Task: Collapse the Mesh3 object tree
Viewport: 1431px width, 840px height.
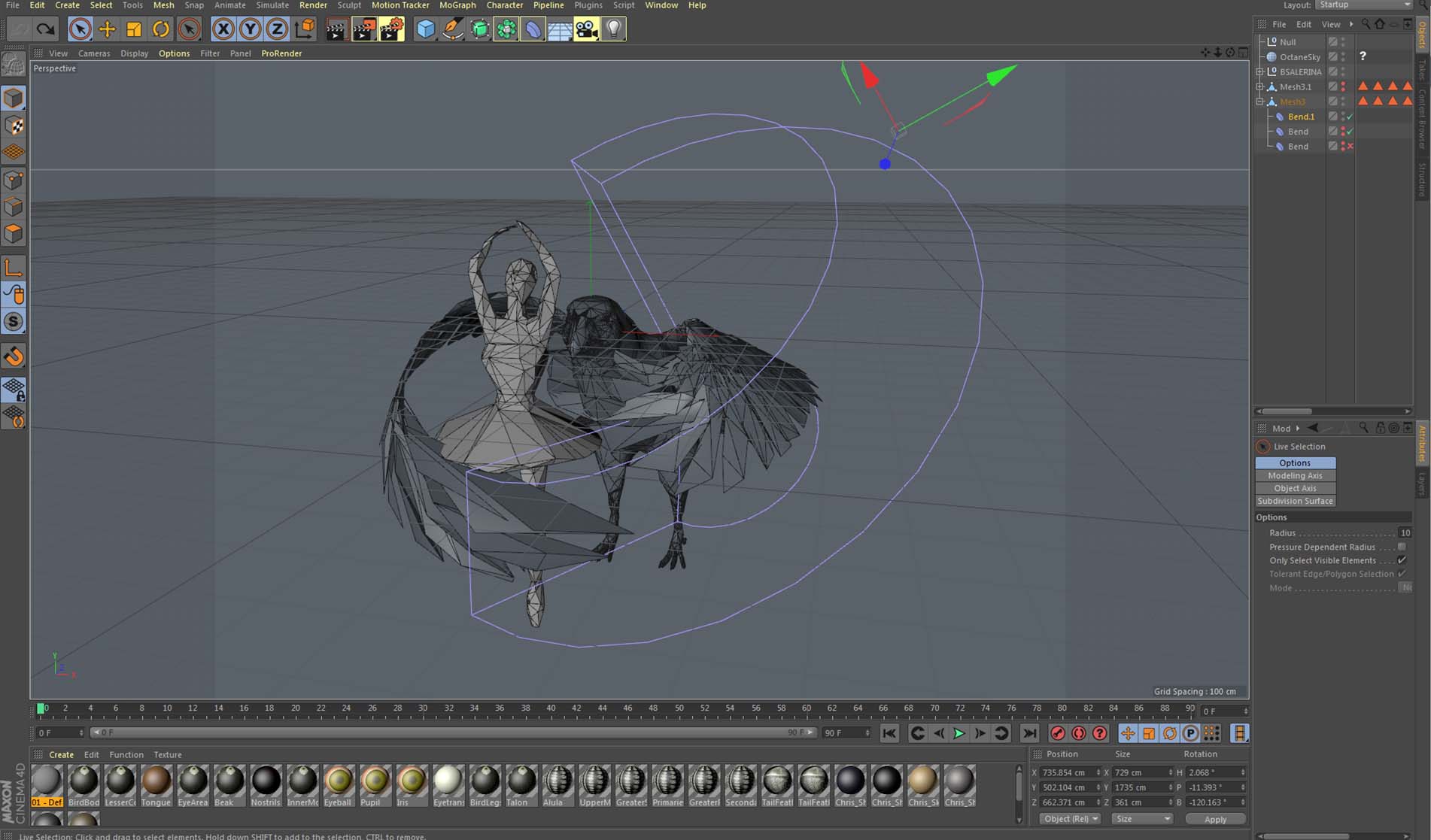Action: [x=1260, y=102]
